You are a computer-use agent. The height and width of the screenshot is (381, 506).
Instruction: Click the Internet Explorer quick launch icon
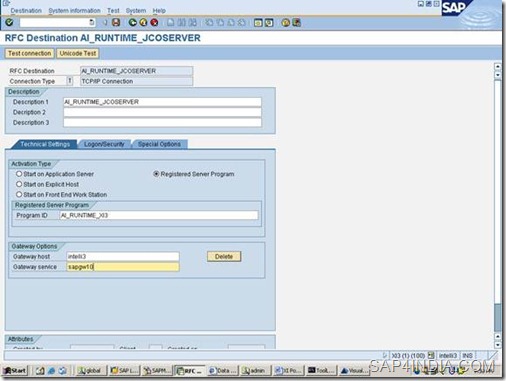[51, 371]
